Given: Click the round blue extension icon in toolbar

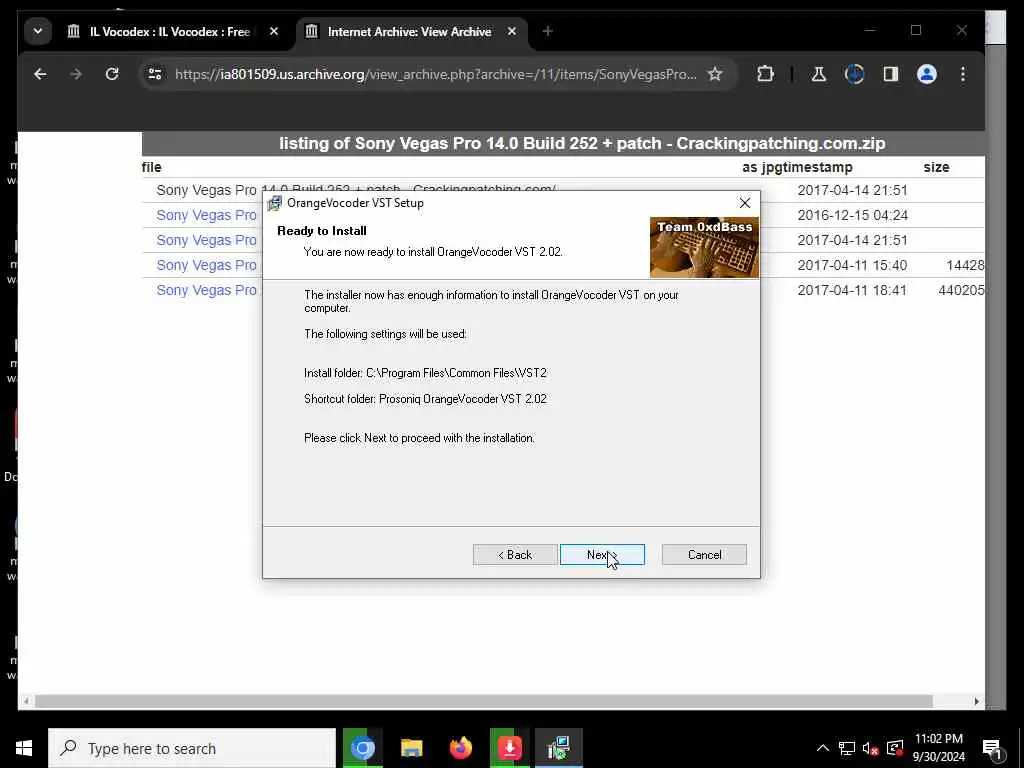Looking at the screenshot, I should [x=854, y=74].
